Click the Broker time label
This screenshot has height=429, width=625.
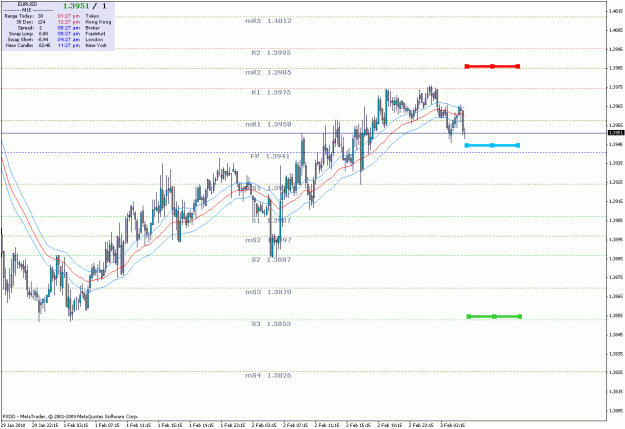click(x=92, y=28)
